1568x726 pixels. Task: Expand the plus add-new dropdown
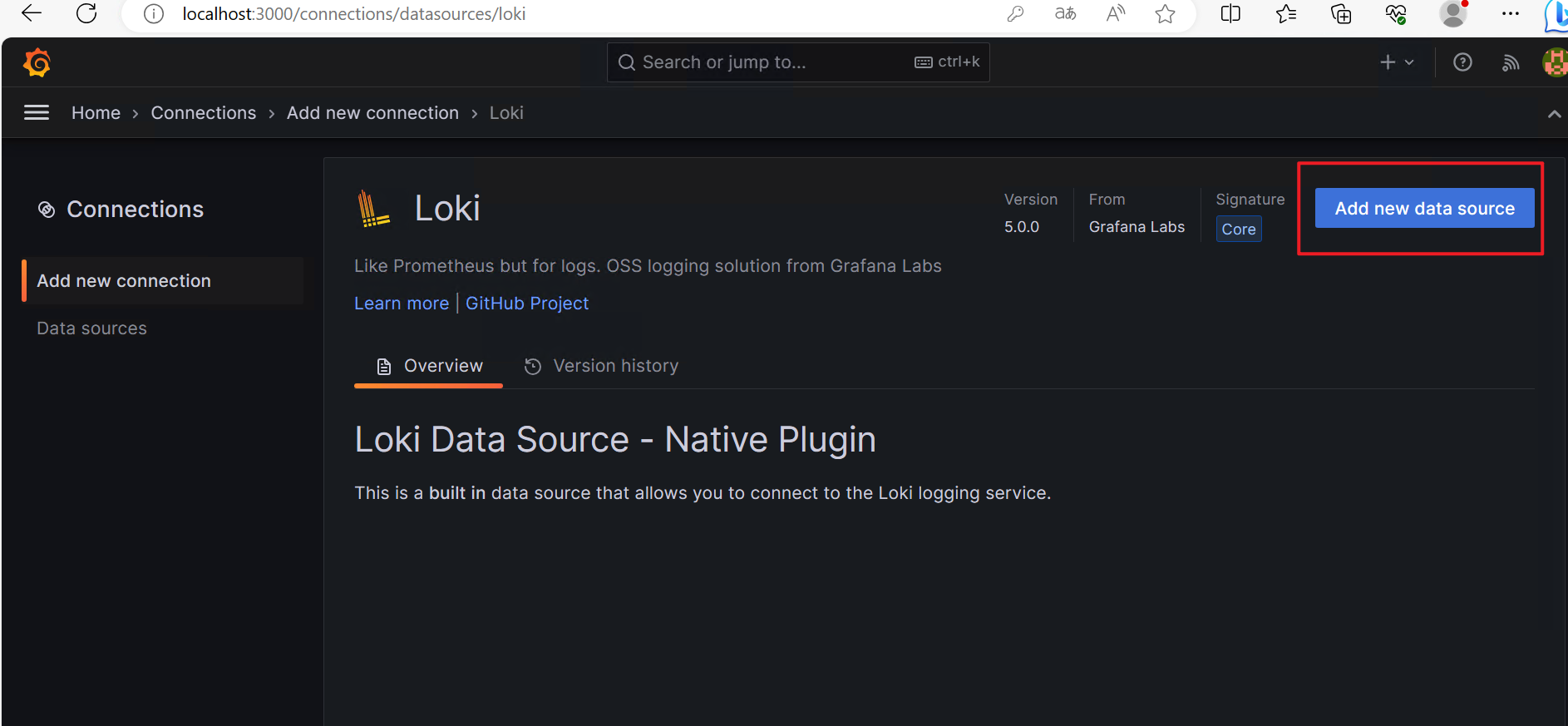pyautogui.click(x=1397, y=62)
